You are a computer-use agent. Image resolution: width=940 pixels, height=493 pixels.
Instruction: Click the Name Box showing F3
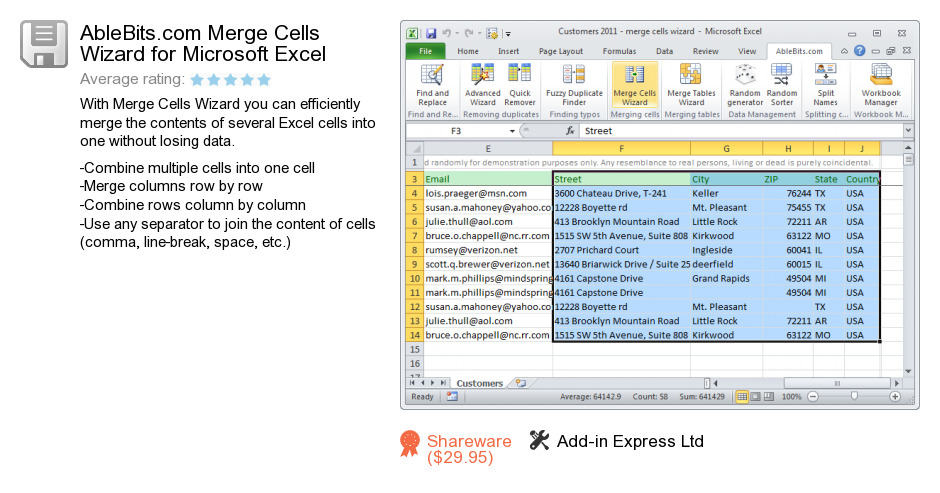click(x=457, y=131)
